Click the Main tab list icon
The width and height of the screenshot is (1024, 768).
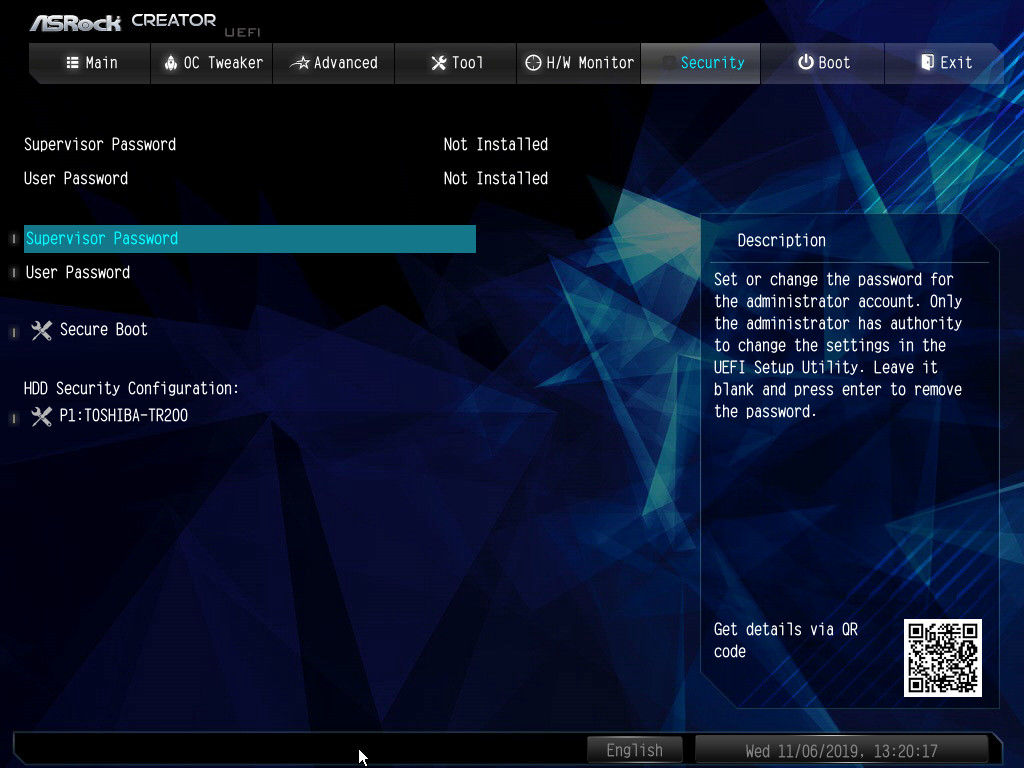(72, 62)
